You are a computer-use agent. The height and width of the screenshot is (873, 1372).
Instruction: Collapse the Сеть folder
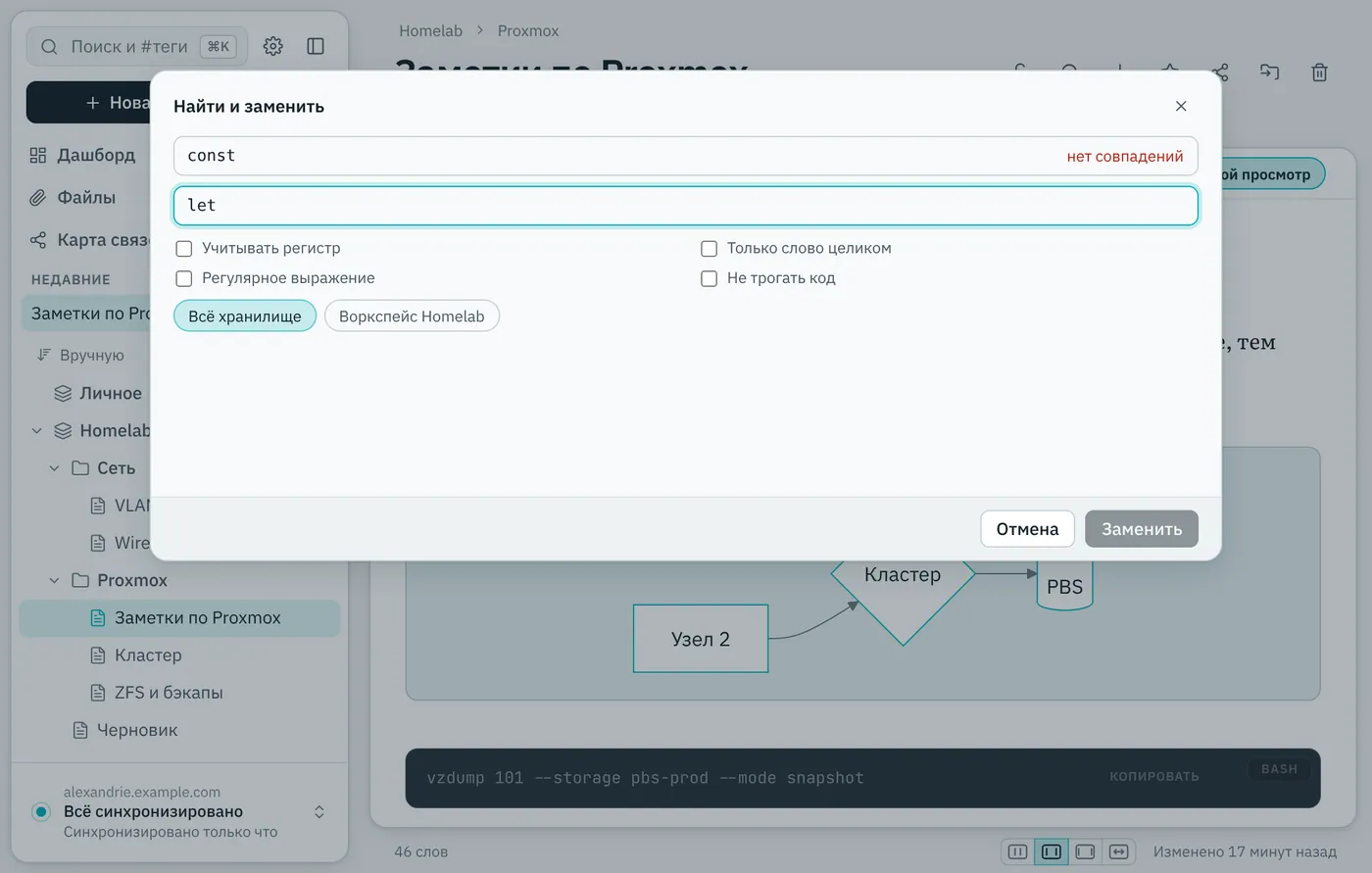[x=55, y=468]
